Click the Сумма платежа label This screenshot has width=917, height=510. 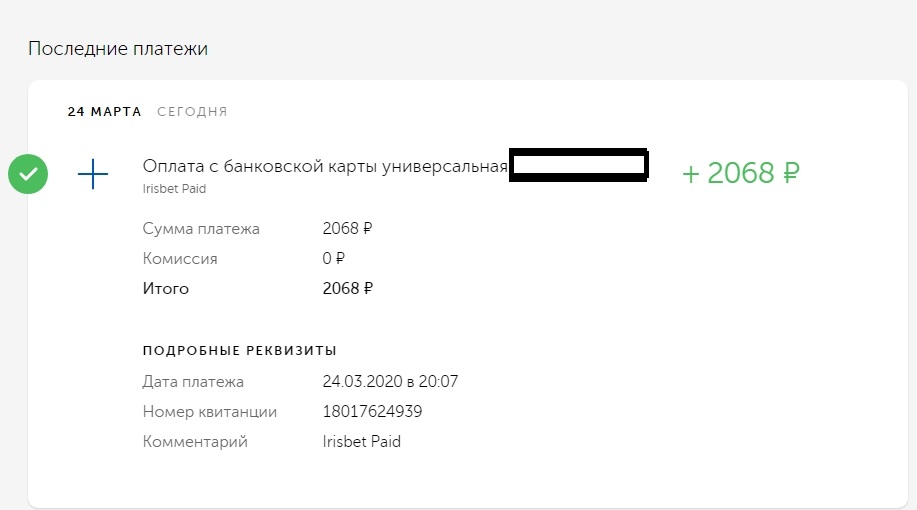point(201,229)
